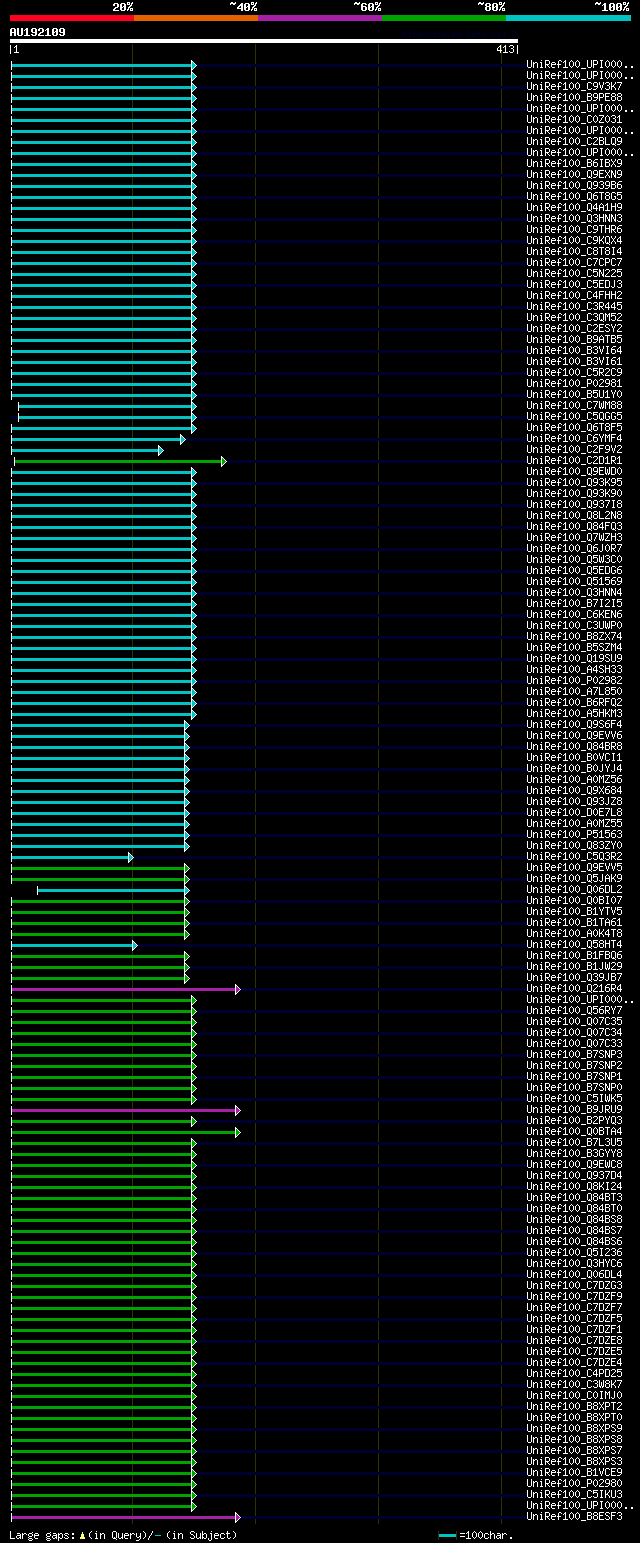The width and height of the screenshot is (640, 1543).
Task: Open hit UniRef100_C9V3K7
Action: tap(574, 87)
